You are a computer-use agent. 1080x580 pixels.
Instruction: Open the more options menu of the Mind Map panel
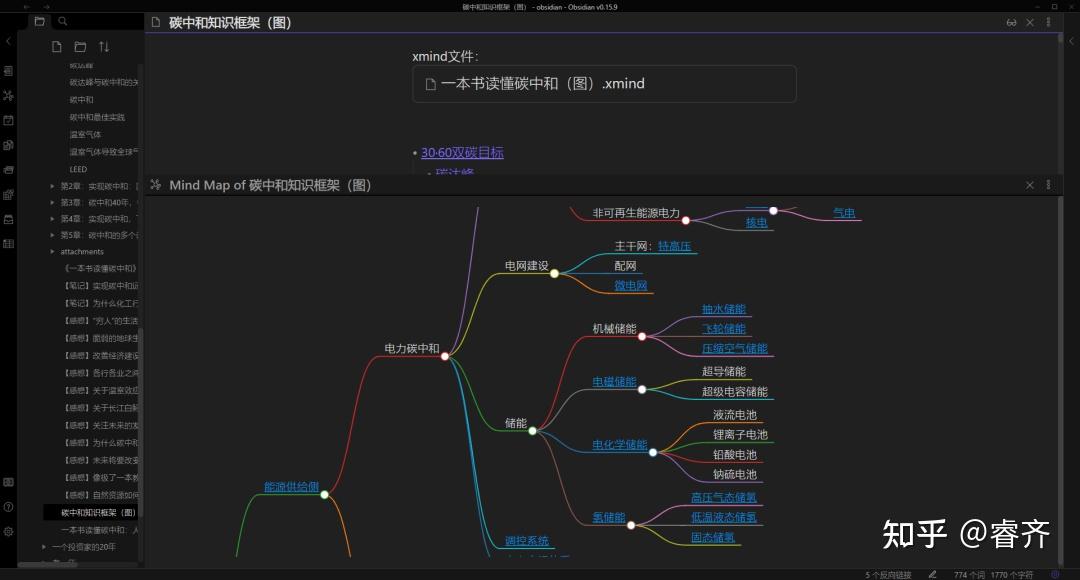1048,185
